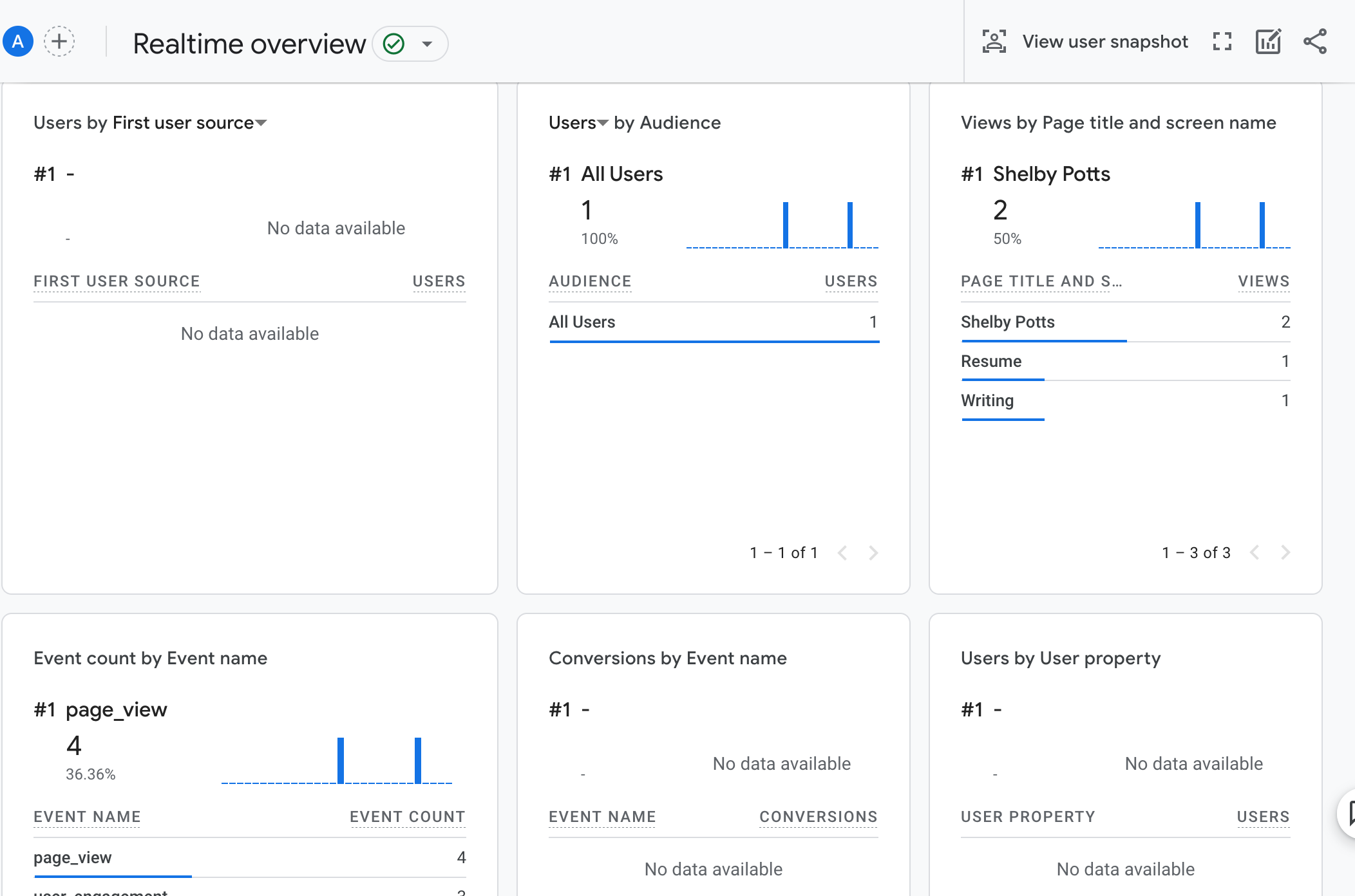Go to the next page in the Audience card
This screenshot has height=896, width=1355.
click(873, 553)
